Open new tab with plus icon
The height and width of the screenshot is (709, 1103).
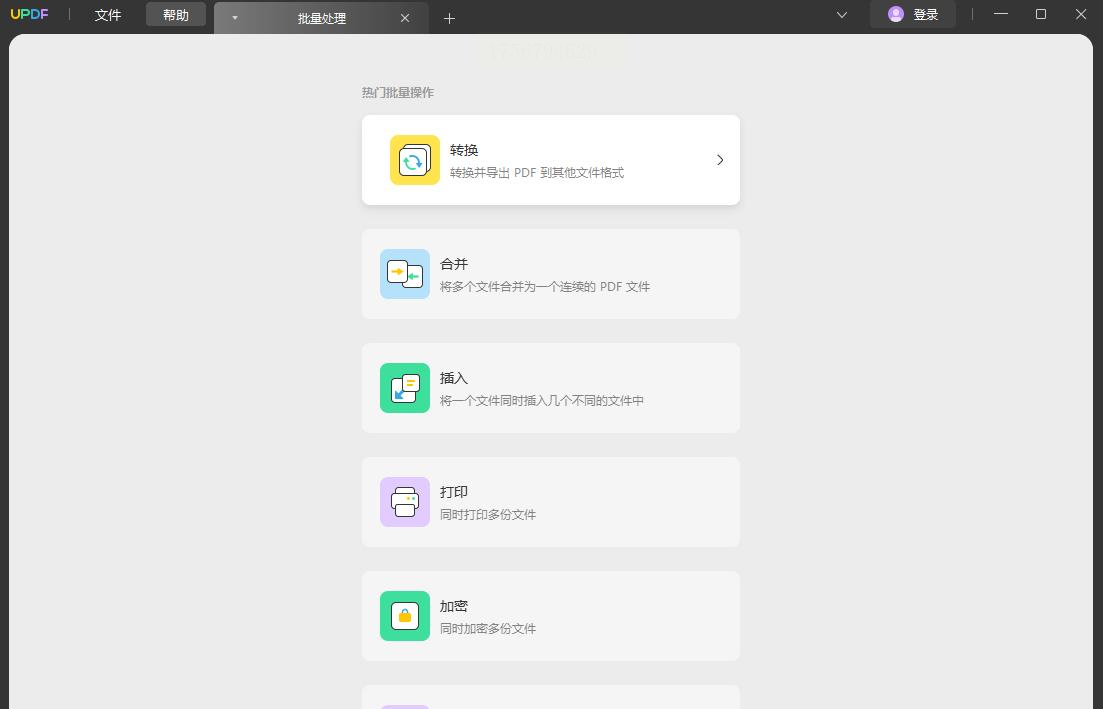pyautogui.click(x=450, y=18)
